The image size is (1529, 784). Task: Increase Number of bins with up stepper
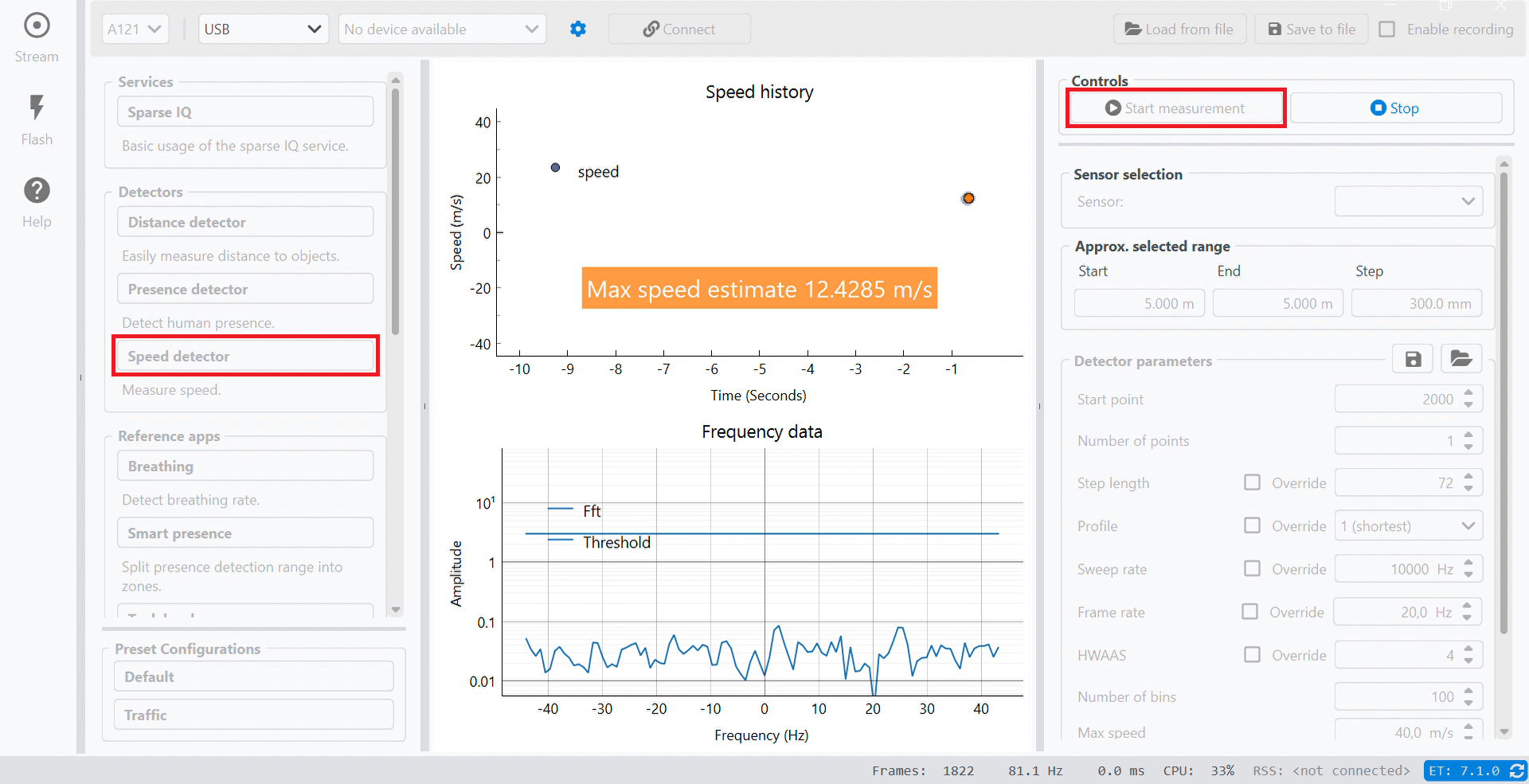pos(1468,691)
